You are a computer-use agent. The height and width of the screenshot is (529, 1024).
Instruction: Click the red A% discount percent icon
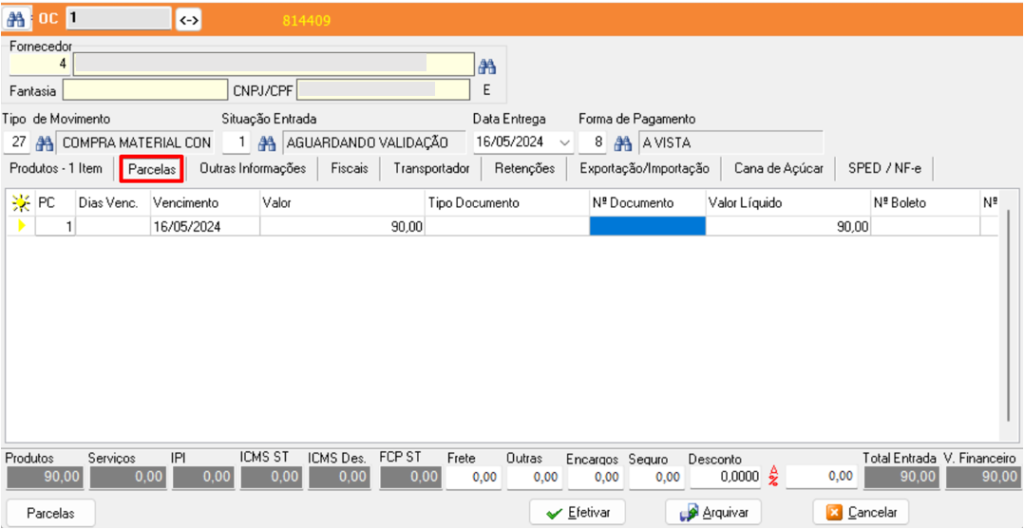click(773, 477)
